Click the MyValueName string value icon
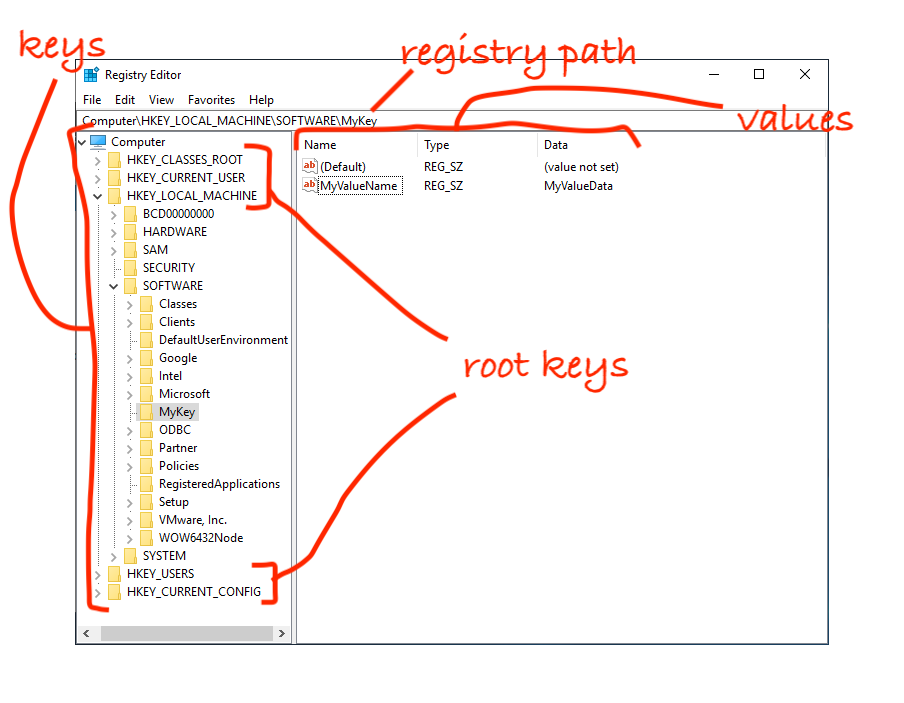This screenshot has height=703, width=904. click(x=310, y=185)
